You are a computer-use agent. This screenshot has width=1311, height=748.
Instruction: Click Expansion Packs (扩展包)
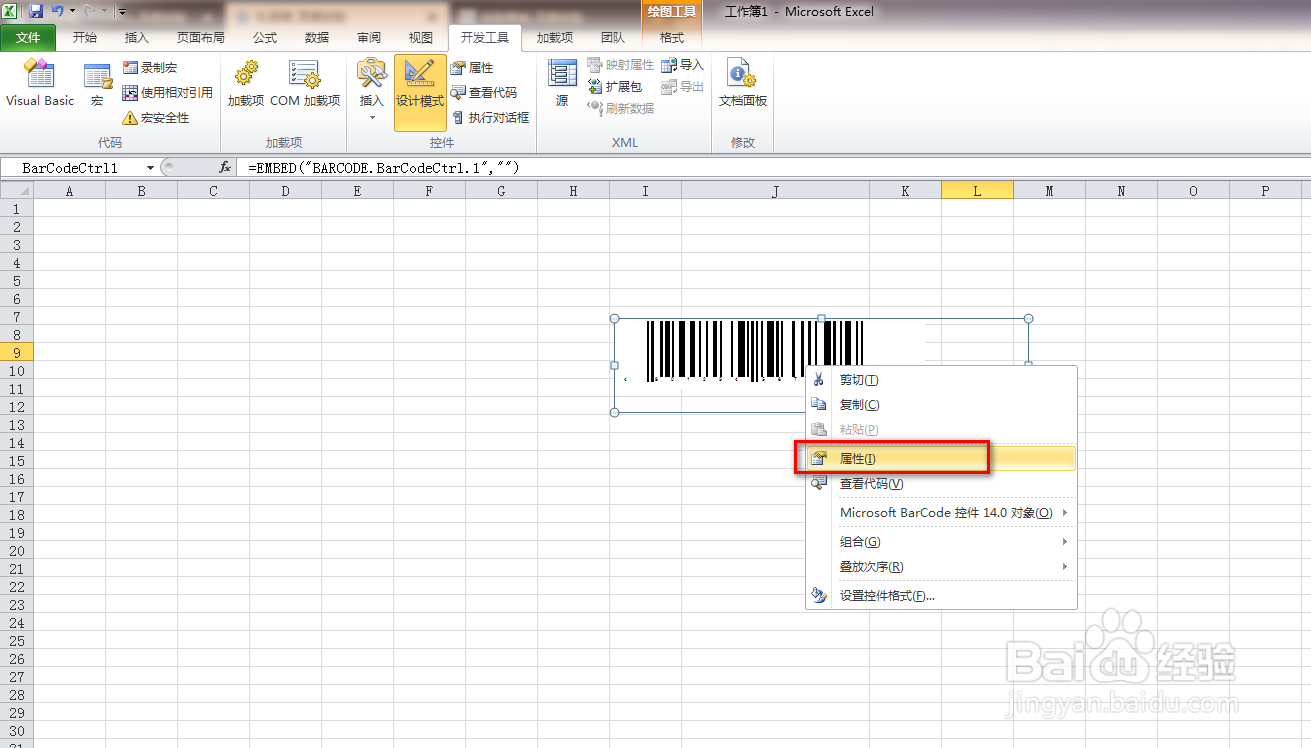[615, 86]
